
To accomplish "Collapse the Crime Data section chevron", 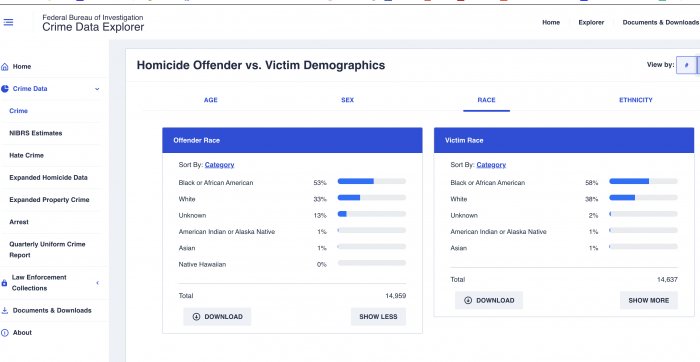I will tap(97, 89).
